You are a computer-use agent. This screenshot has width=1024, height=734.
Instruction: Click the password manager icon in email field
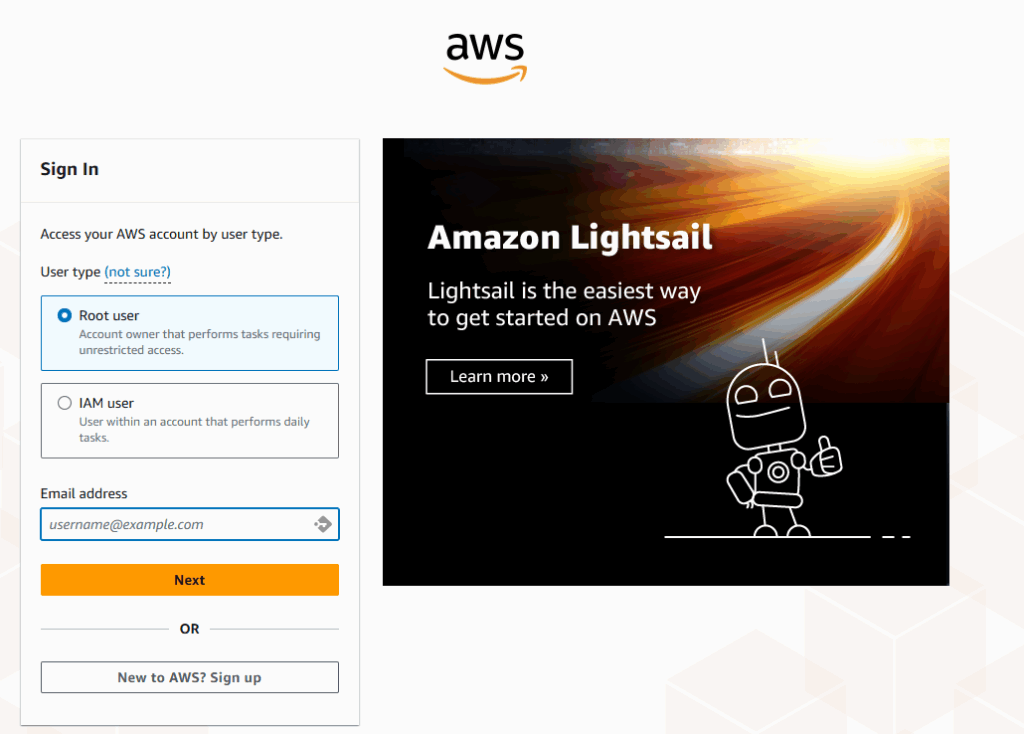323,524
